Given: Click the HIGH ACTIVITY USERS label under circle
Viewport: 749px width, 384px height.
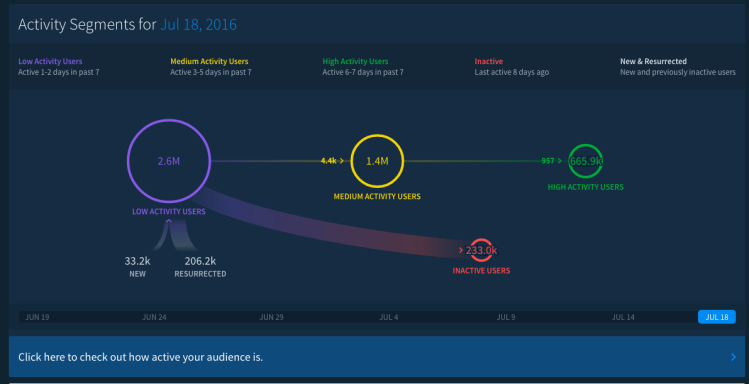Looking at the screenshot, I should [585, 187].
